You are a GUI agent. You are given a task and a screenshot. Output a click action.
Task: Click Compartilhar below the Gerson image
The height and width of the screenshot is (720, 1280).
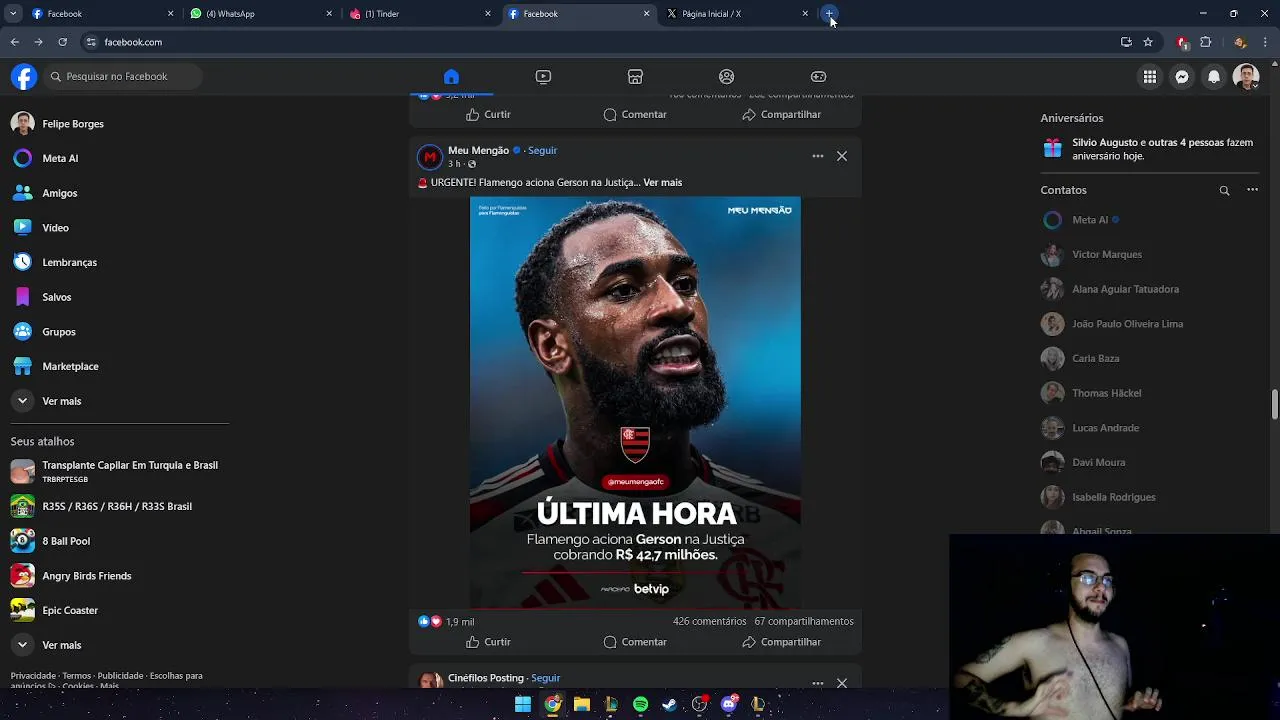(x=781, y=642)
